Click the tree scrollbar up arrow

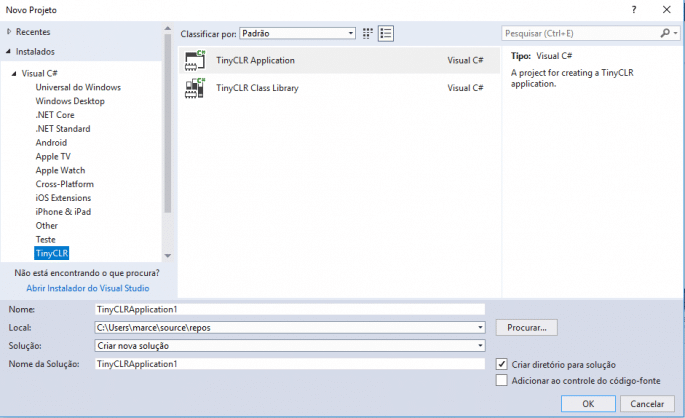[167, 28]
